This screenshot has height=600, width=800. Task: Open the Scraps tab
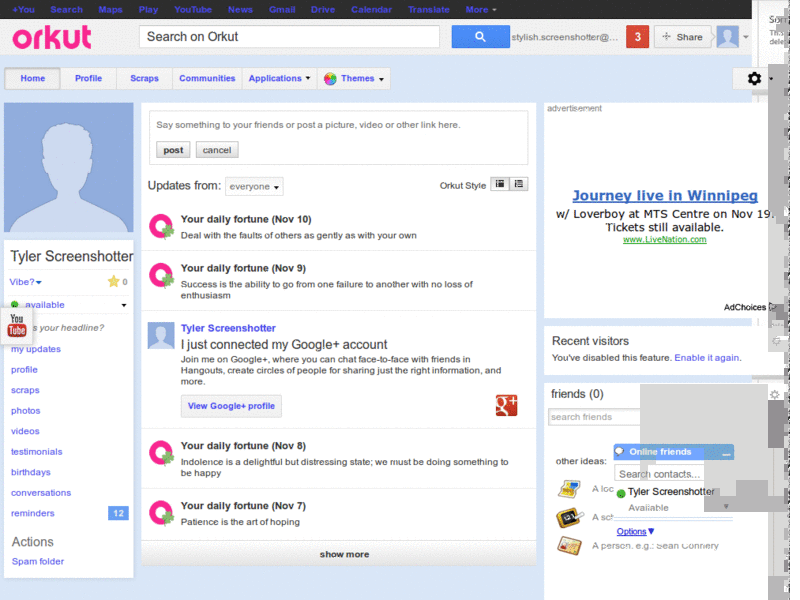tap(144, 79)
